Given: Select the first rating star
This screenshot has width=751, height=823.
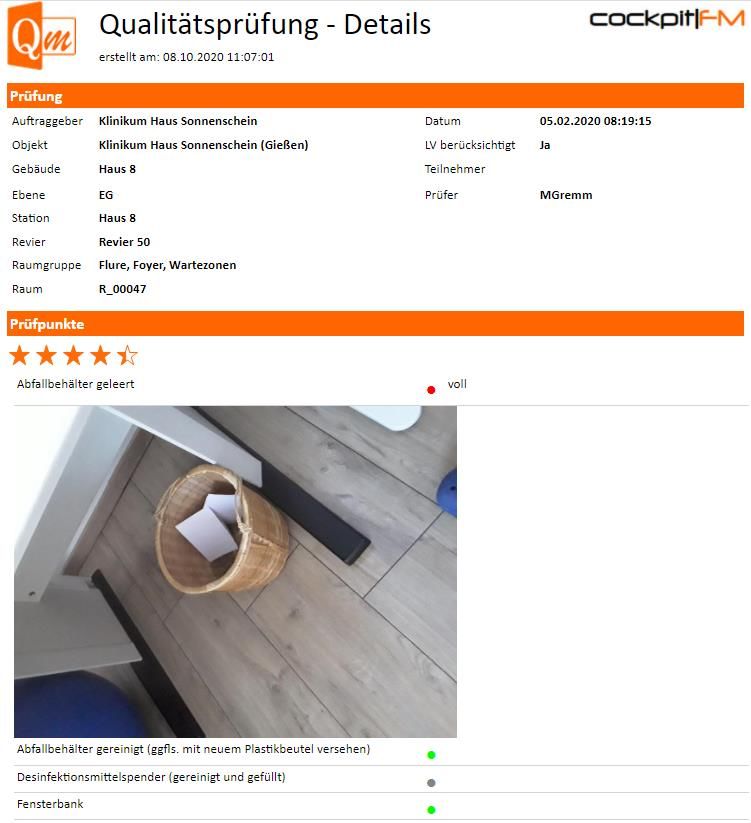Looking at the screenshot, I should [20, 355].
